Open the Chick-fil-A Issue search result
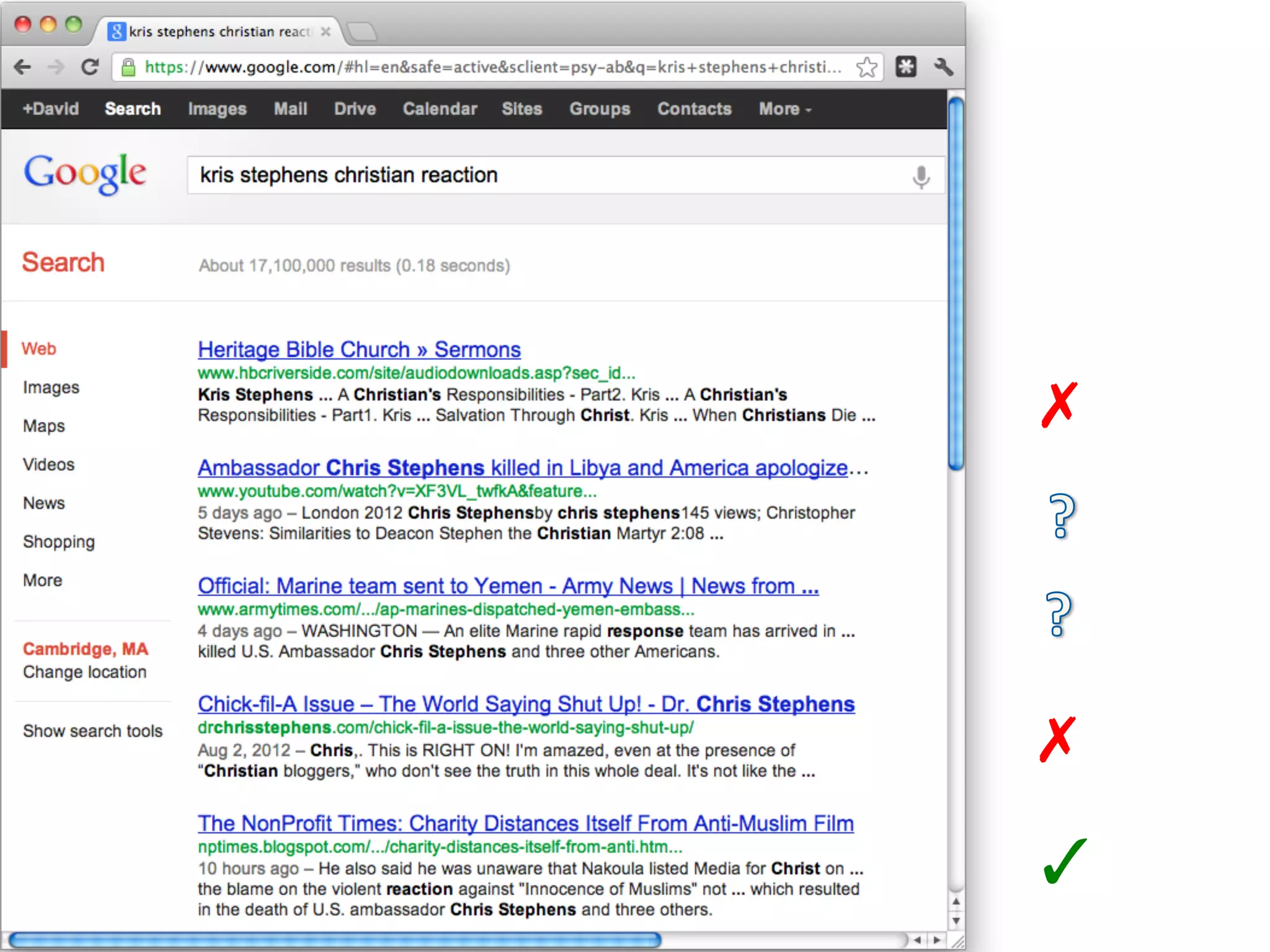 pyautogui.click(x=526, y=704)
